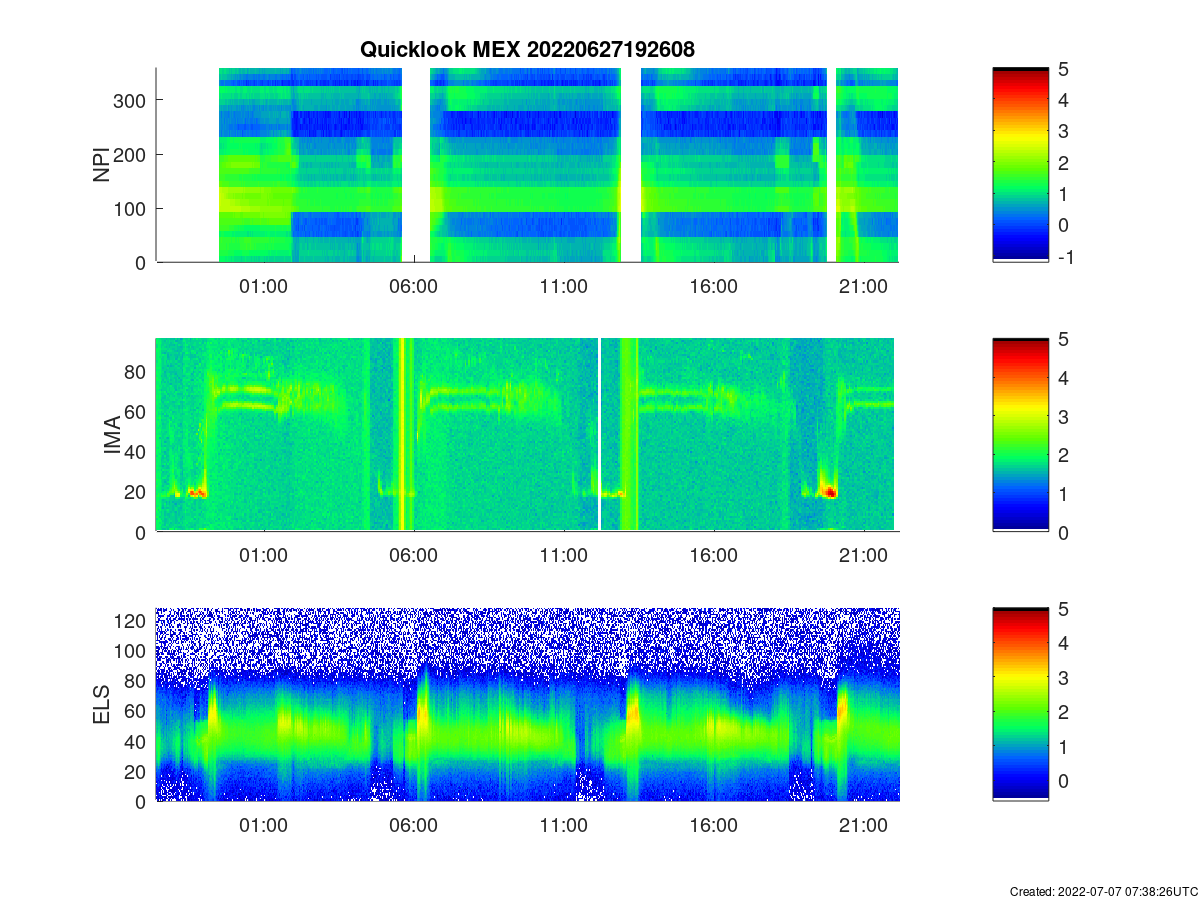Click the ELS spectrogram panel
The height and width of the screenshot is (900, 1200).
[x=527, y=704]
